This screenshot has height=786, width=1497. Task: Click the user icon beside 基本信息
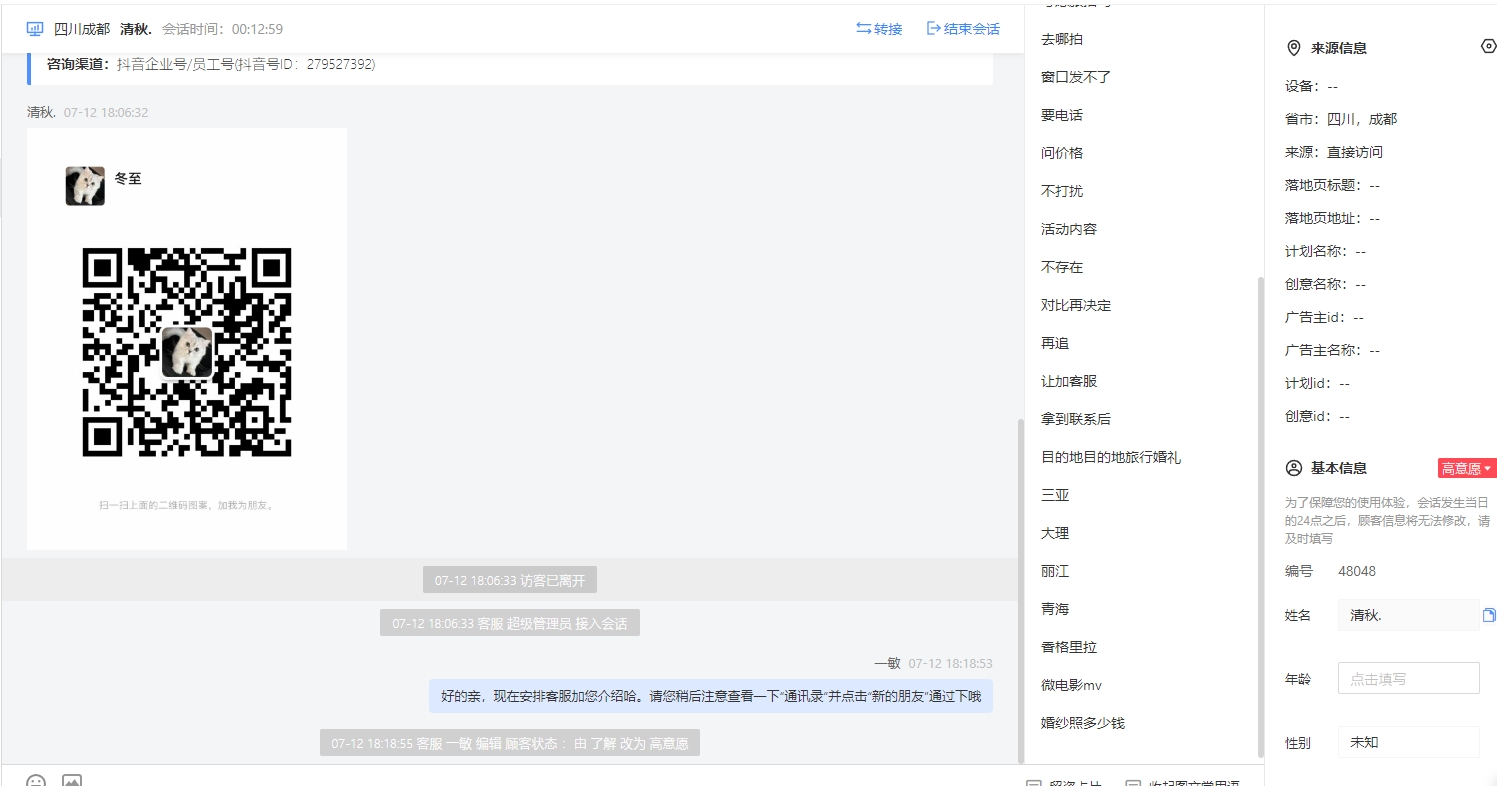click(1293, 468)
